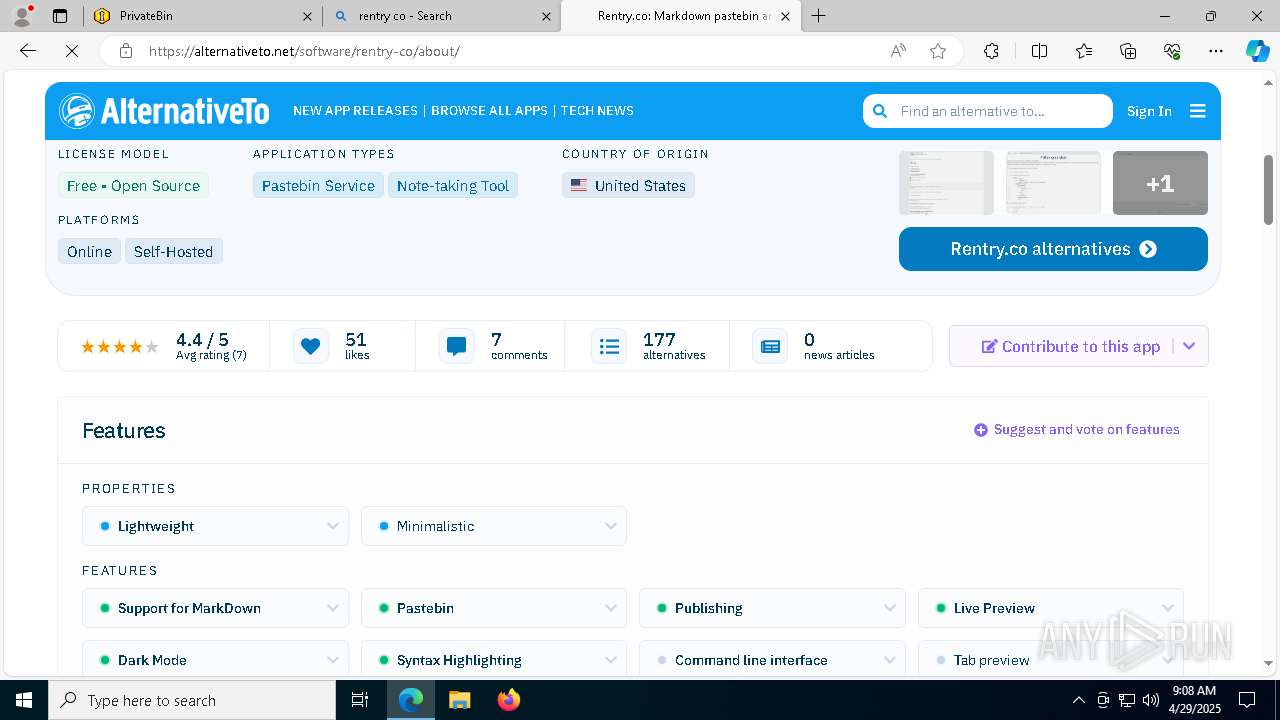The width and height of the screenshot is (1280, 720).
Task: Open Contribute to this app dropdown arrow
Action: (1189, 346)
